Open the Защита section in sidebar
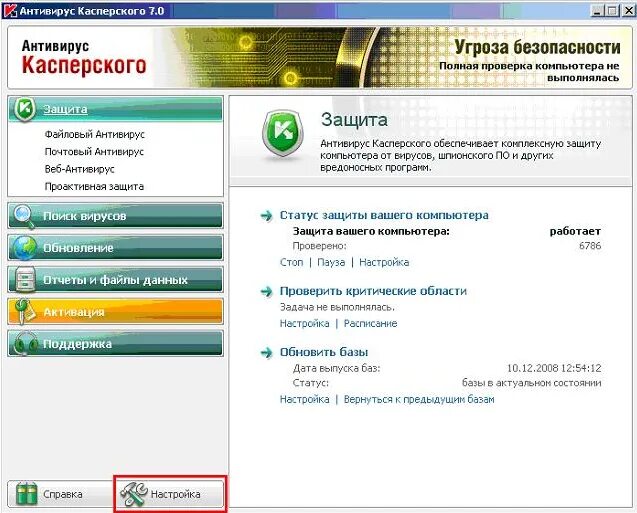 click(115, 109)
